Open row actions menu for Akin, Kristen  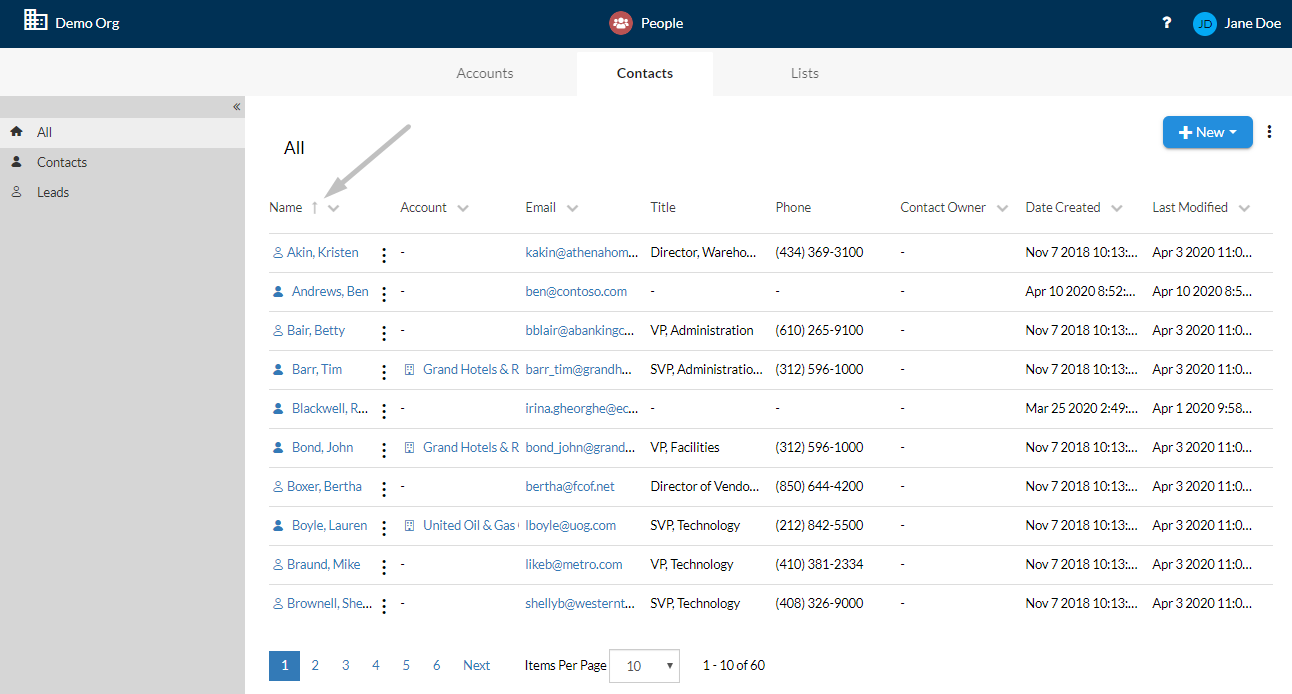tap(384, 255)
